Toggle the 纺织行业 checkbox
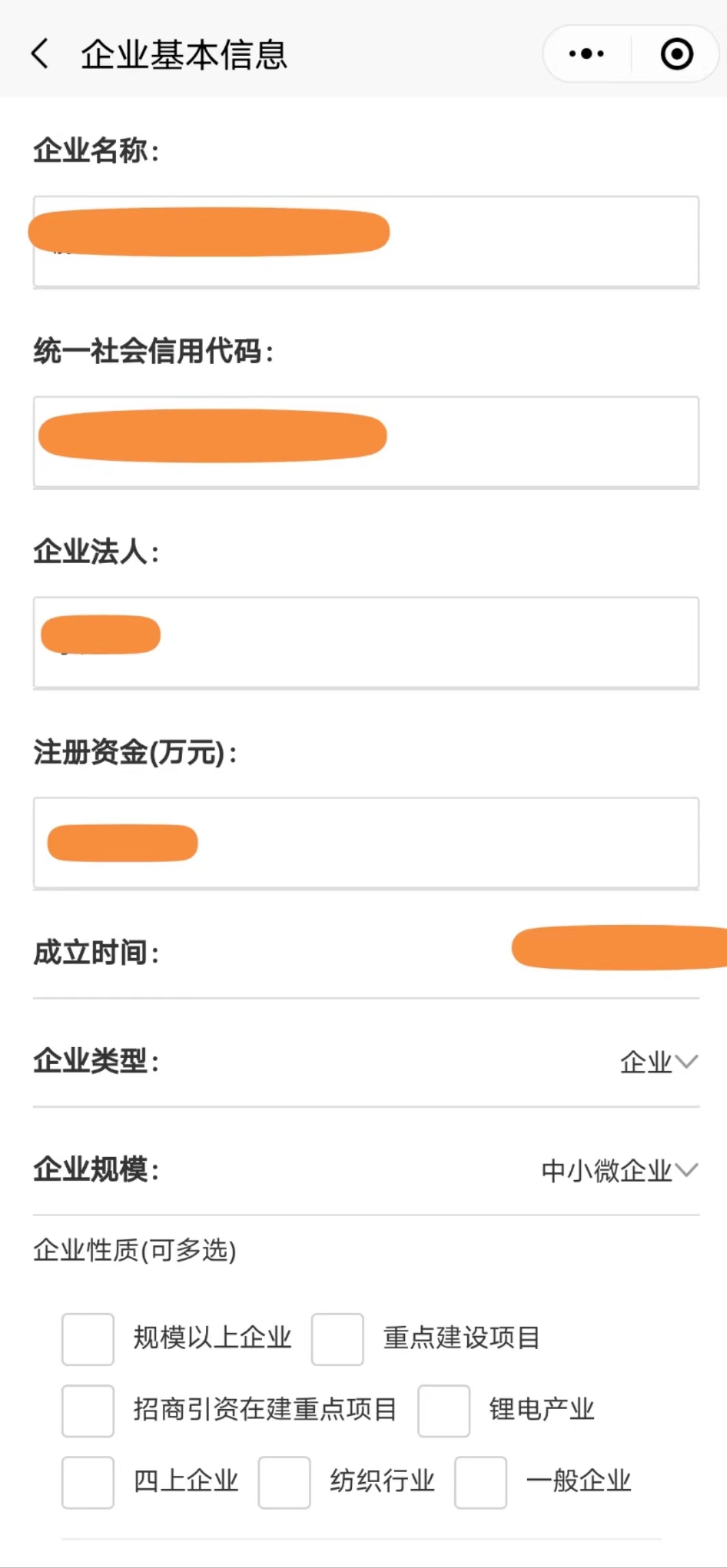Image resolution: width=727 pixels, height=1568 pixels. pos(284,1483)
